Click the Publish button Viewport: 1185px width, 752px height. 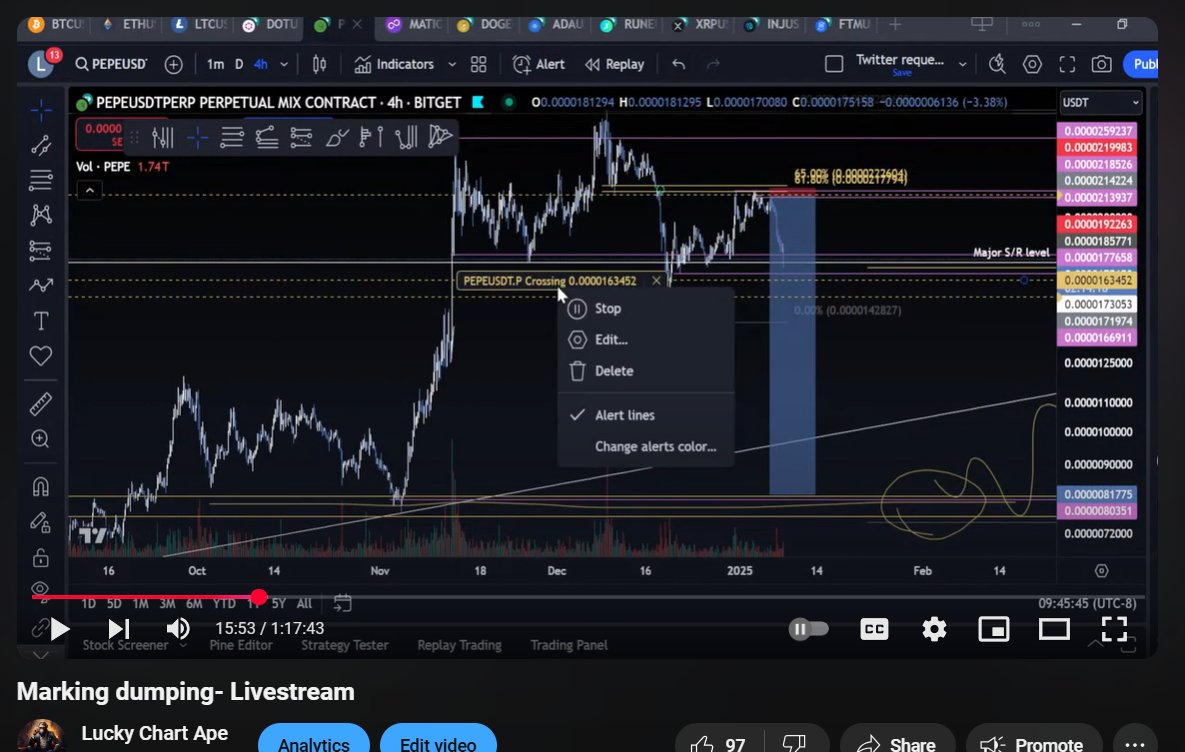(x=1141, y=64)
